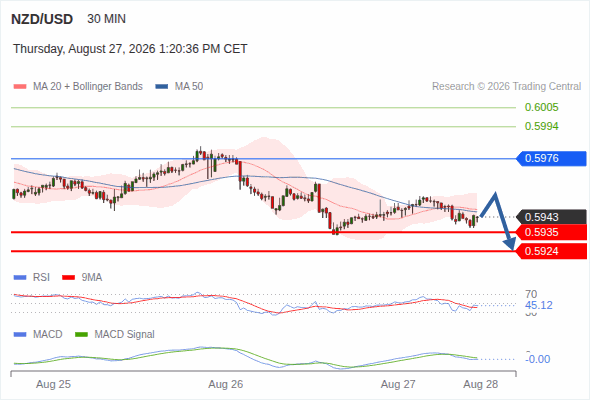Click the MA 20 + Bollinger Bands legend label
Viewport: 590px width, 400px height.
tap(88, 87)
